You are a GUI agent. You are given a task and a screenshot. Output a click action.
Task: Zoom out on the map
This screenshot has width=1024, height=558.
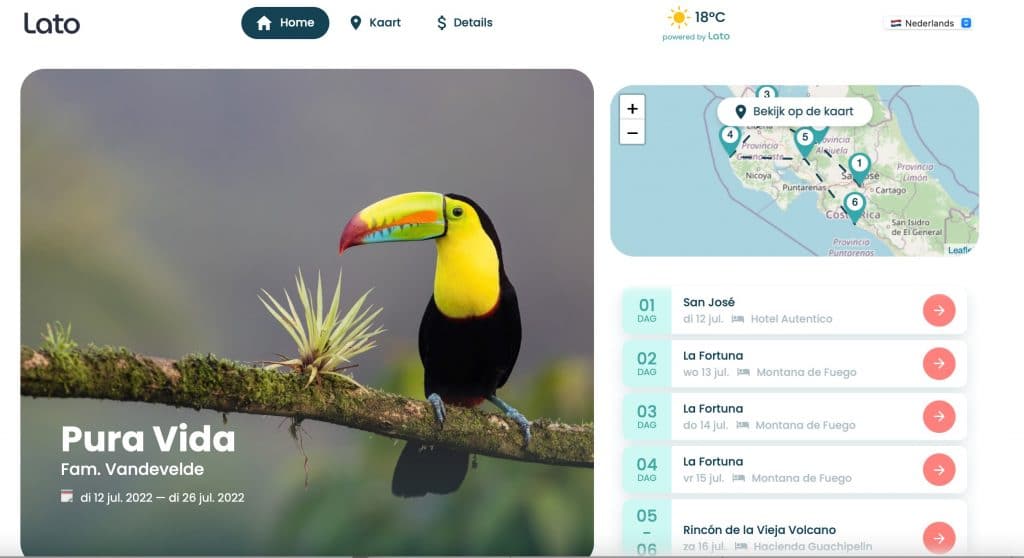pos(632,133)
